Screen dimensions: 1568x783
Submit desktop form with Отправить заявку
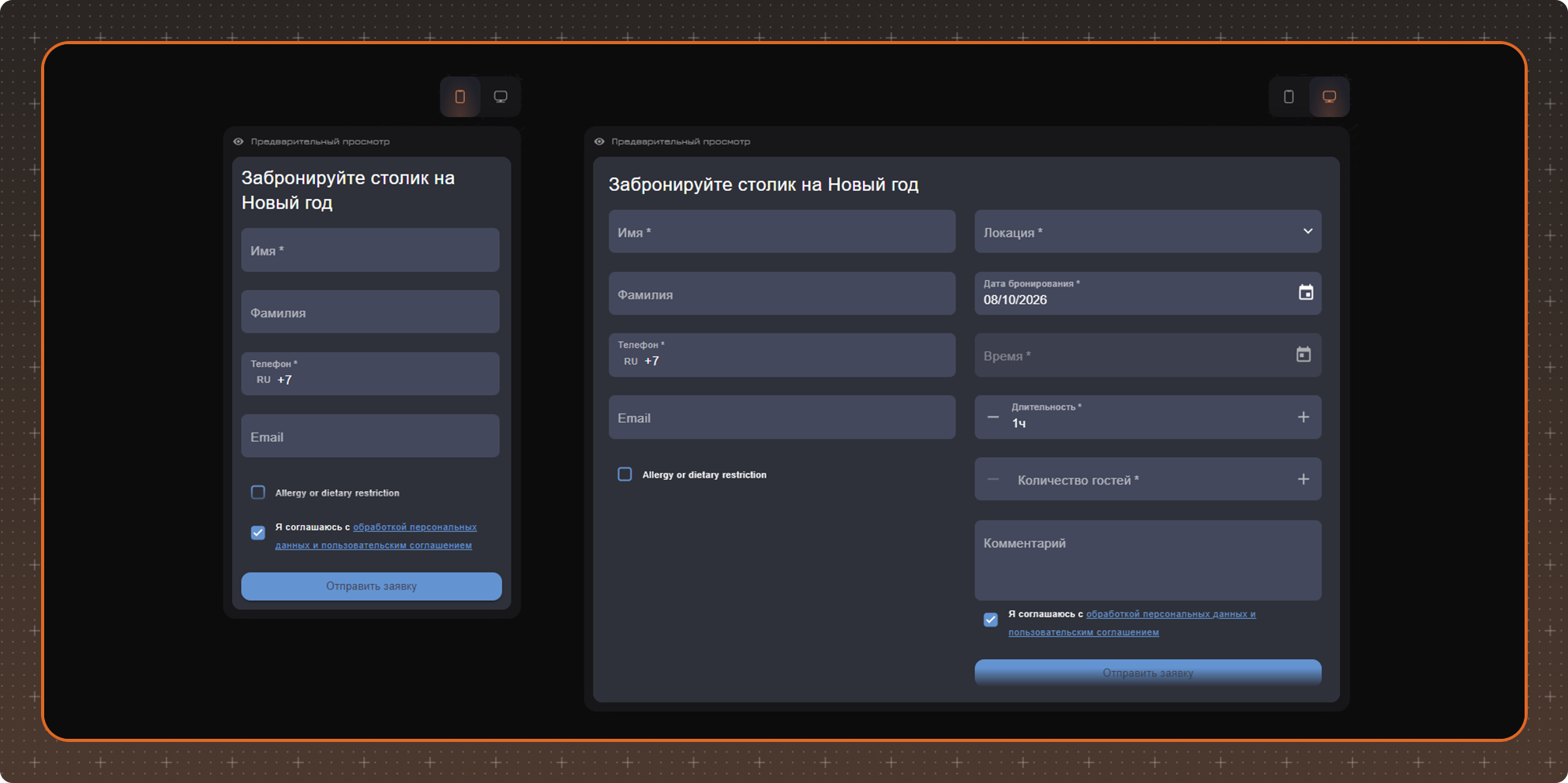click(x=1148, y=672)
